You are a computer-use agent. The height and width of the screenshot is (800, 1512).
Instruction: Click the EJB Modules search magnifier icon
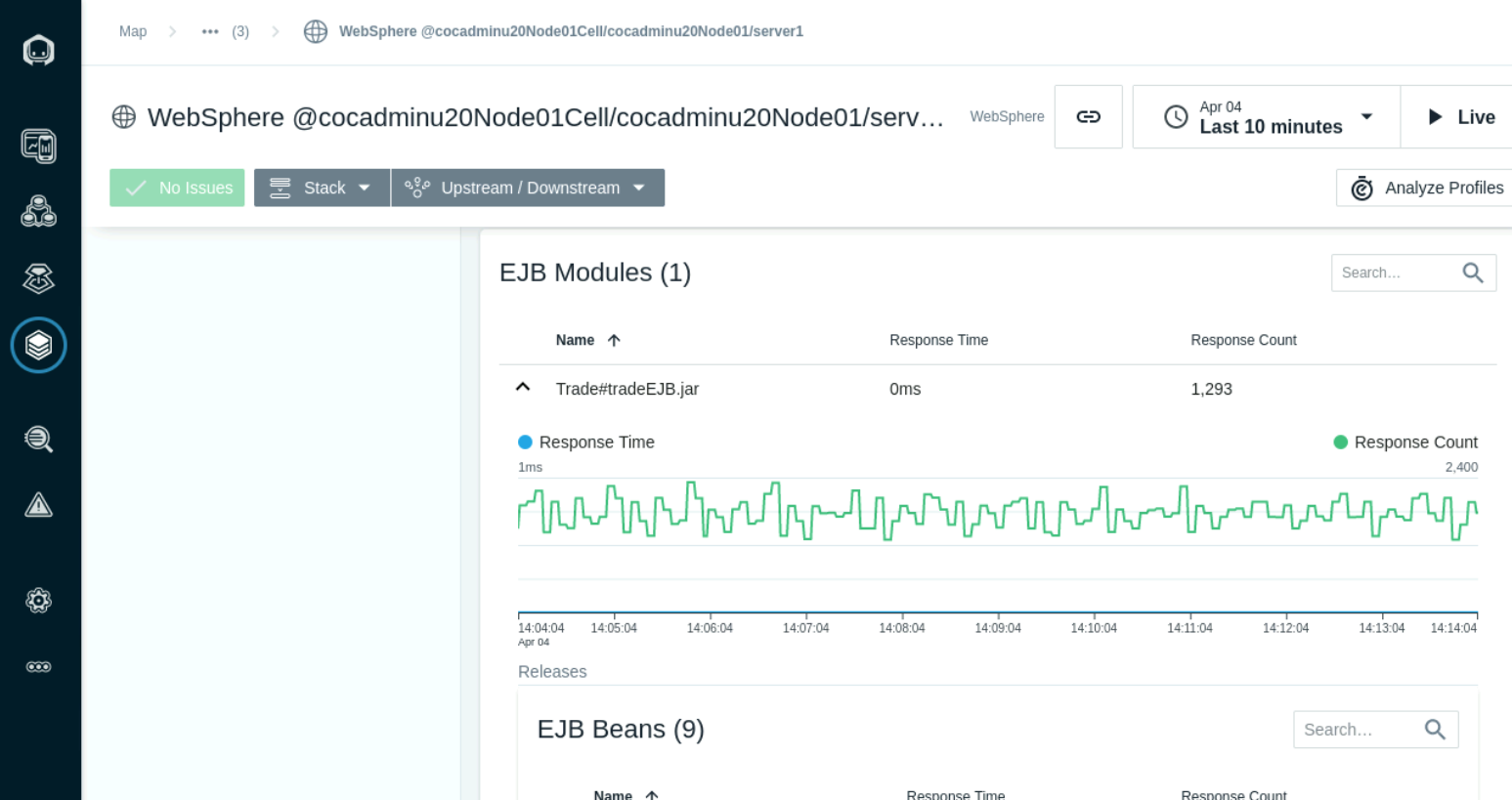1473,273
